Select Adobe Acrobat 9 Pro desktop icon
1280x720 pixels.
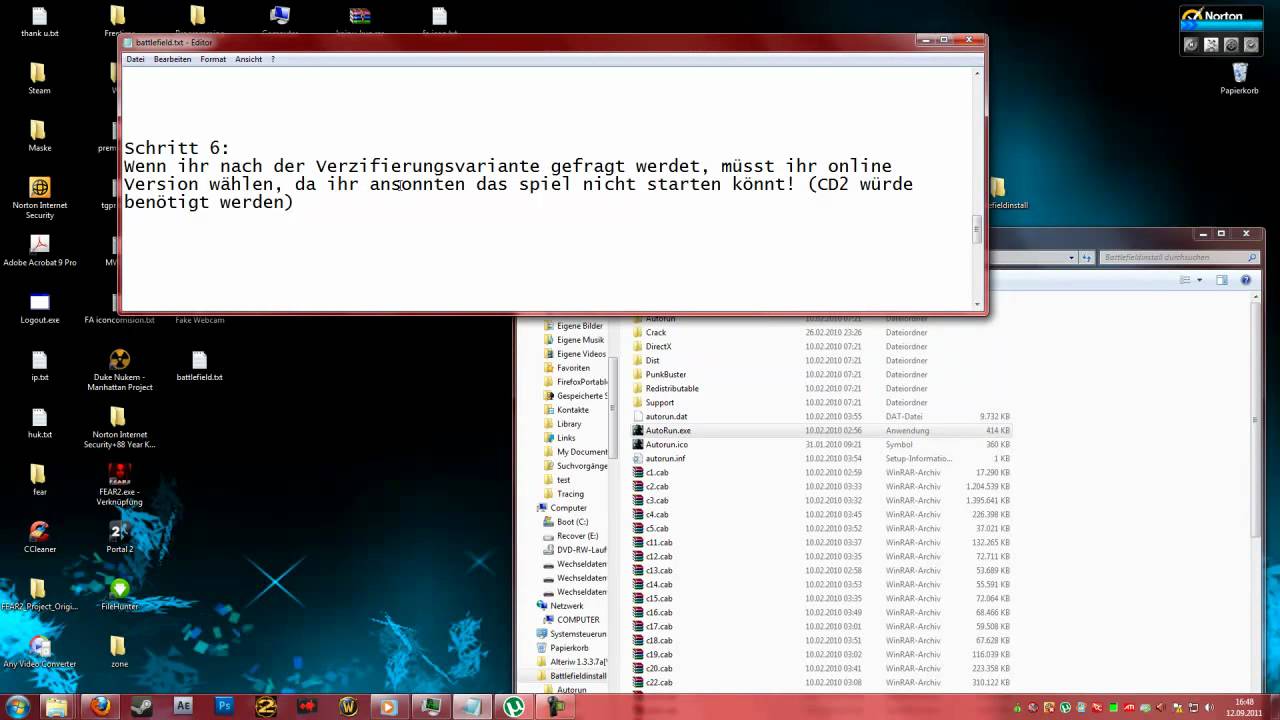[x=40, y=250]
